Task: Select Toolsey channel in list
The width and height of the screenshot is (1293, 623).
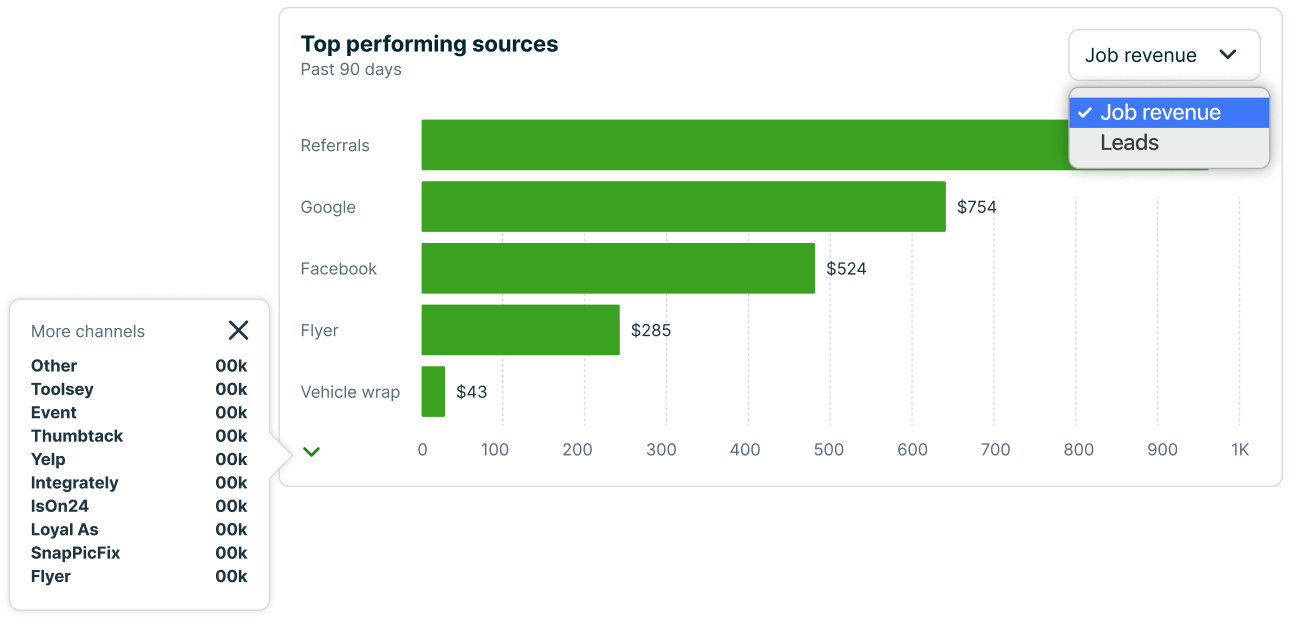Action: click(62, 389)
